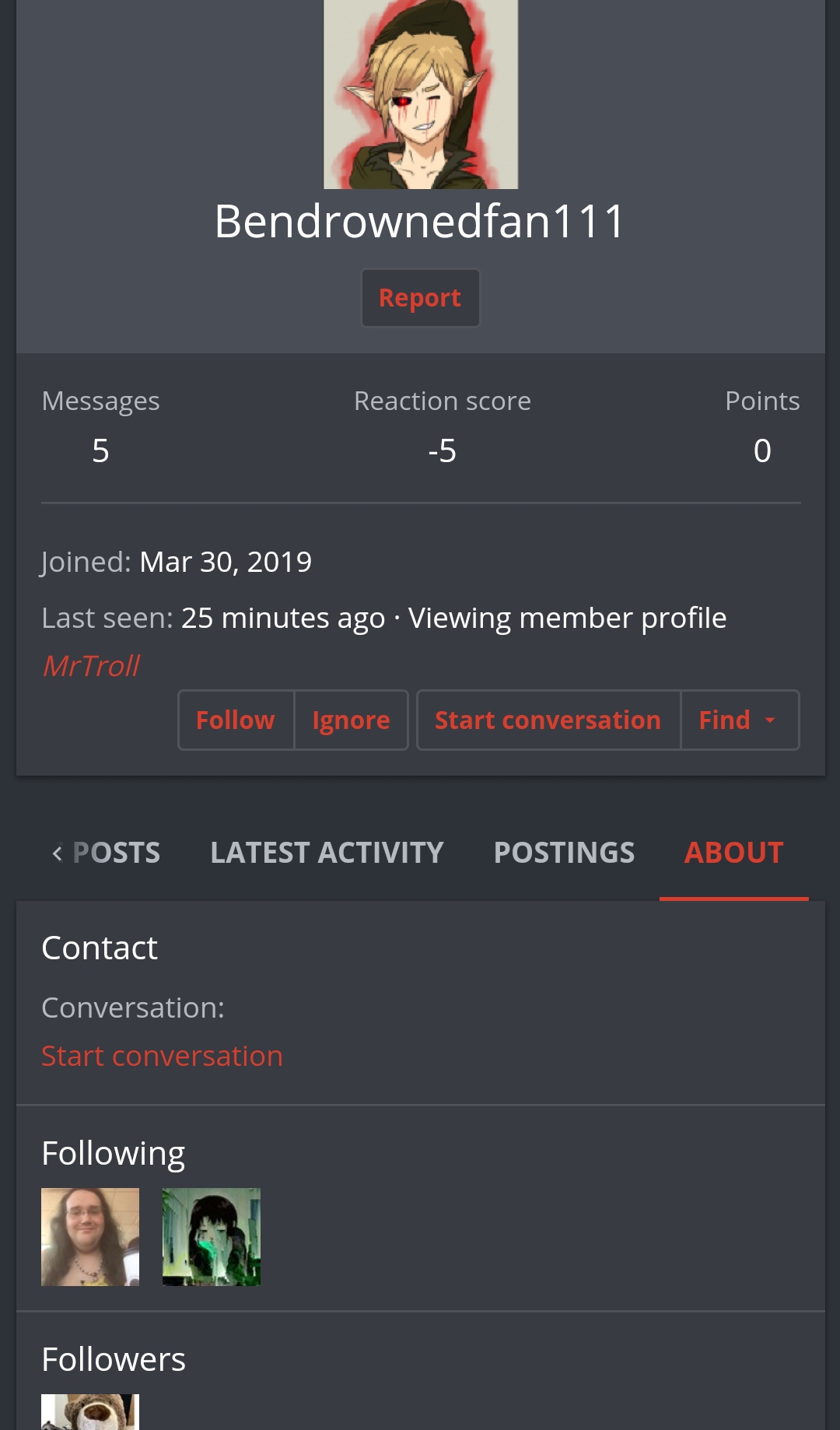Click the Bendrownedfan111 username heading
Screen dimensions: 840x1430
tap(420, 221)
